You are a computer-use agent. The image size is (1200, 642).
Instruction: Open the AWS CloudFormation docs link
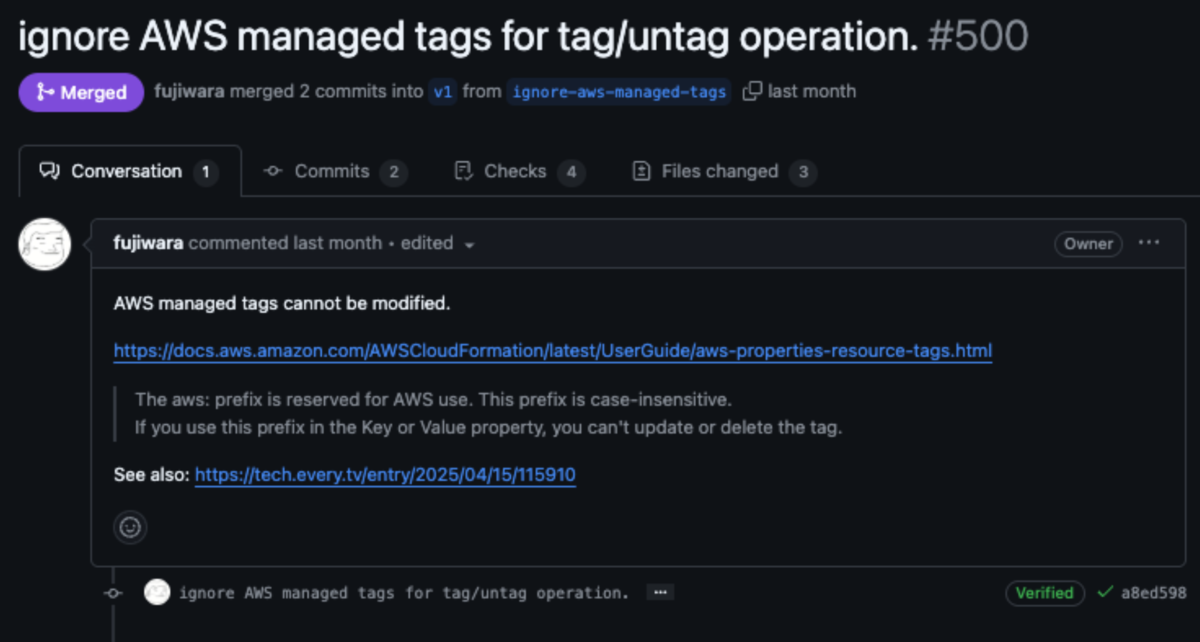553,351
